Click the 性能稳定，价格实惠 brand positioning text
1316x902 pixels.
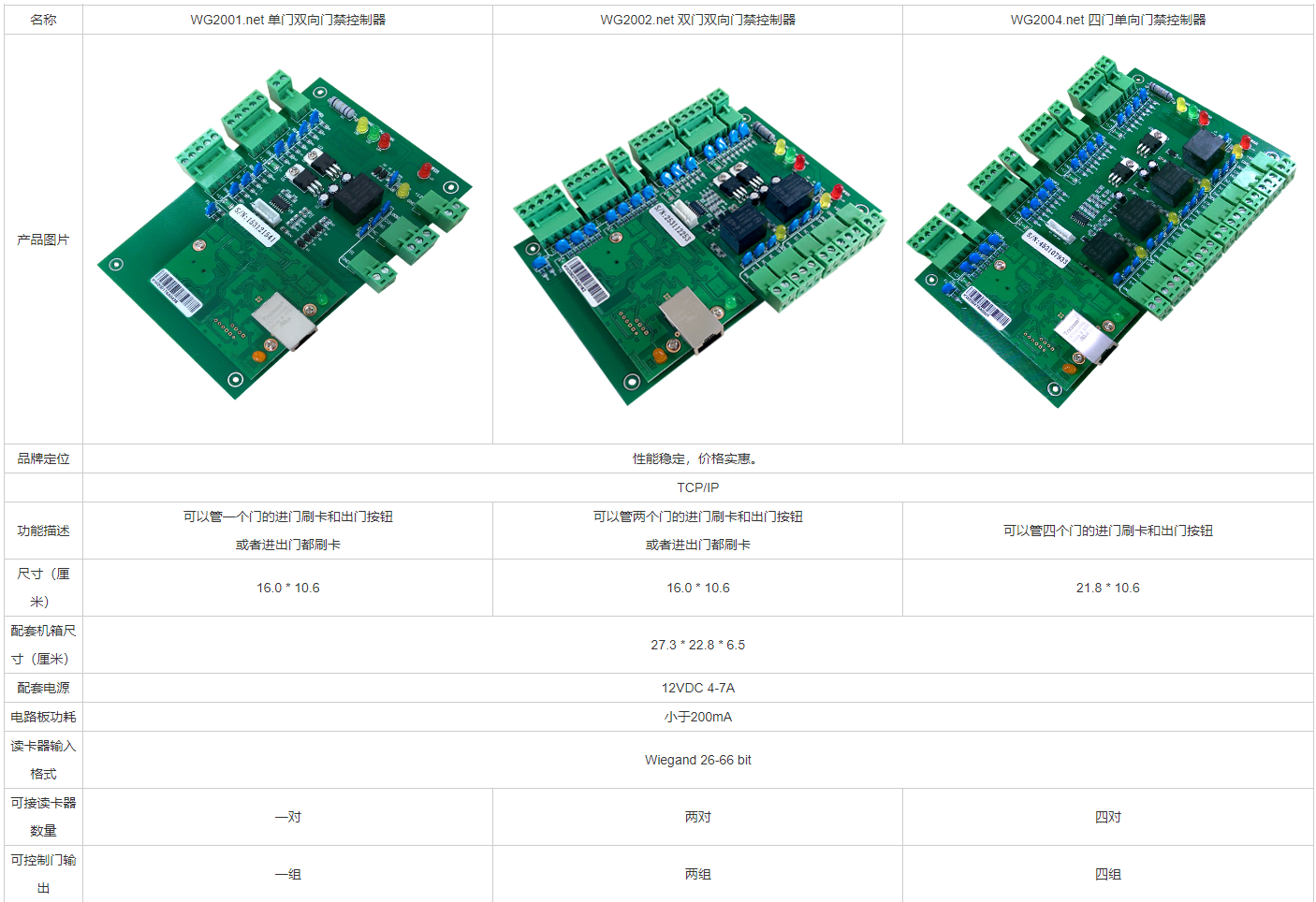click(x=697, y=458)
